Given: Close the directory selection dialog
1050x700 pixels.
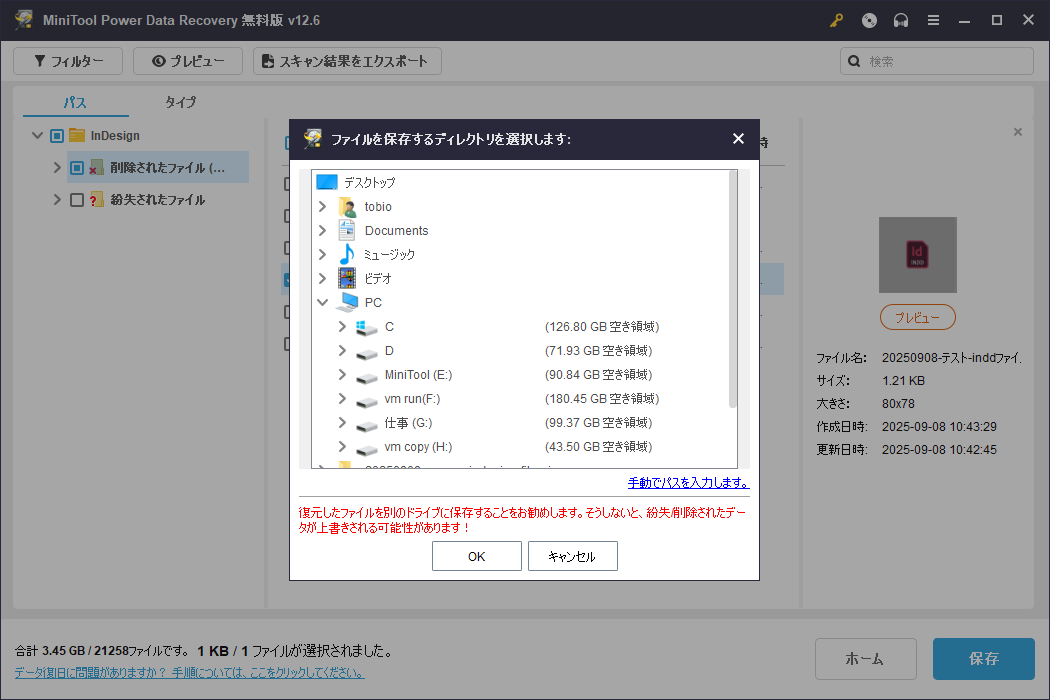Looking at the screenshot, I should [x=738, y=139].
